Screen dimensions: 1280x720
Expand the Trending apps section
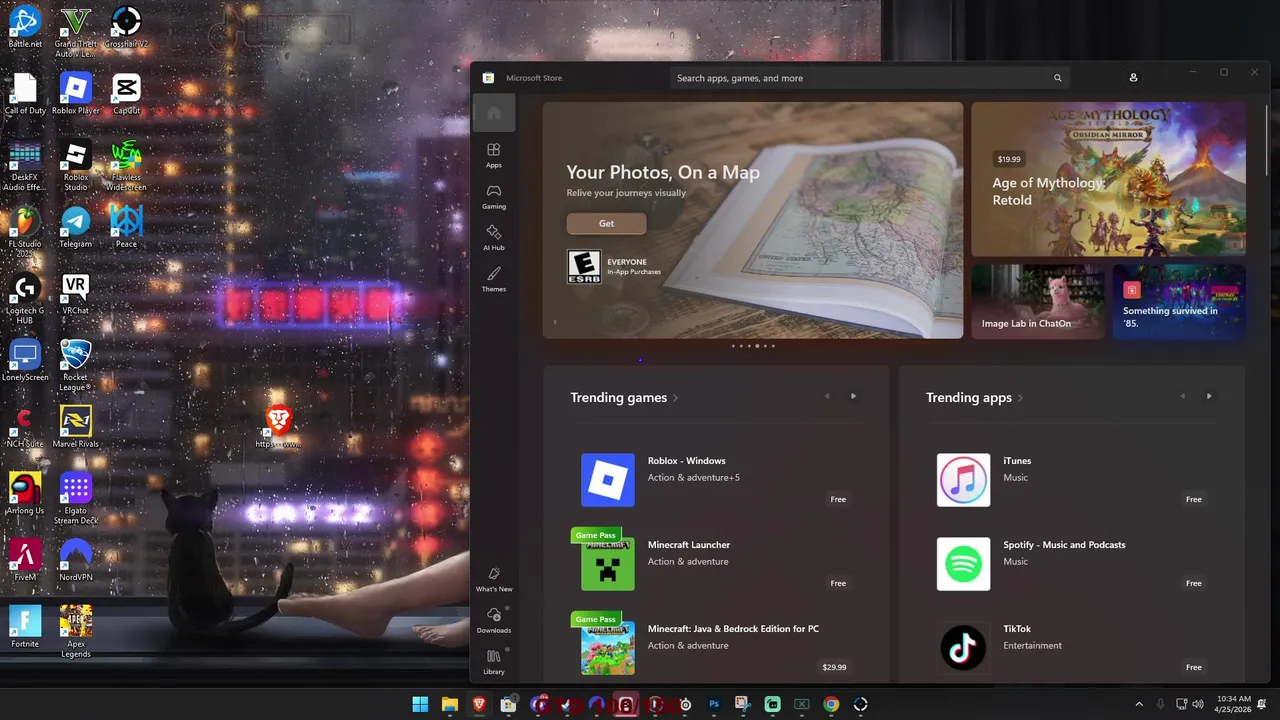click(x=974, y=397)
